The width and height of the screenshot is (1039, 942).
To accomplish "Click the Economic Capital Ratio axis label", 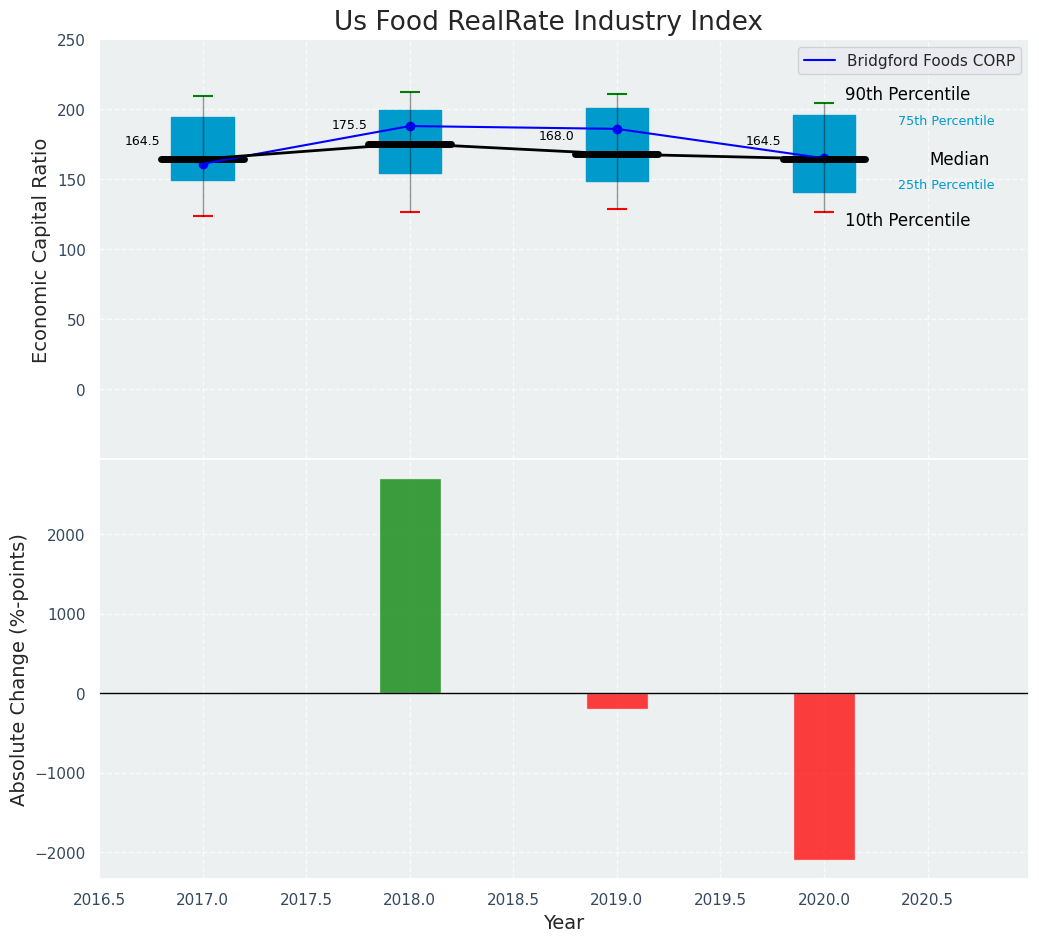I will pos(41,250).
